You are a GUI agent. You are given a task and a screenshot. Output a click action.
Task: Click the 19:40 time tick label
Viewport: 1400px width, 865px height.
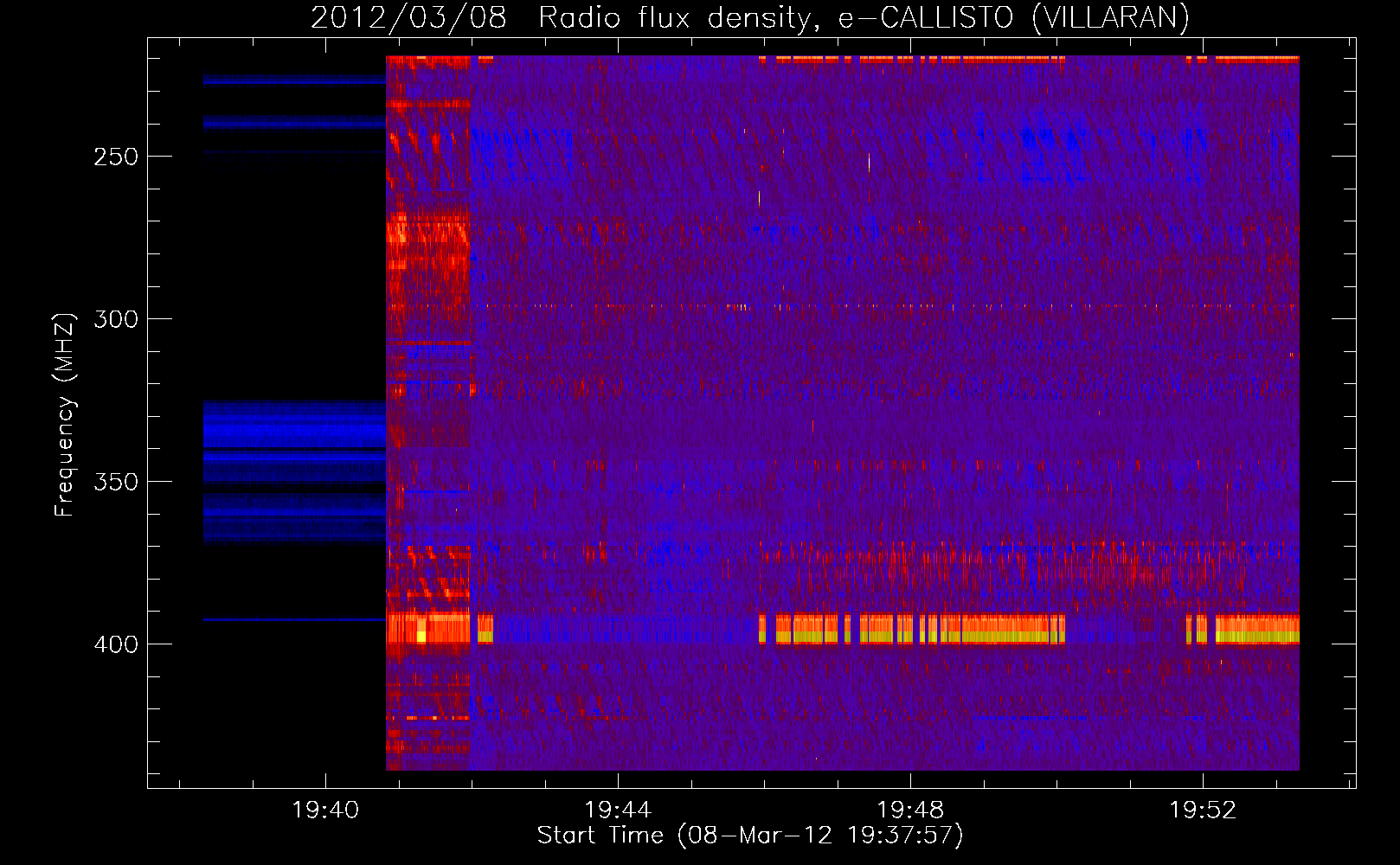coord(325,810)
